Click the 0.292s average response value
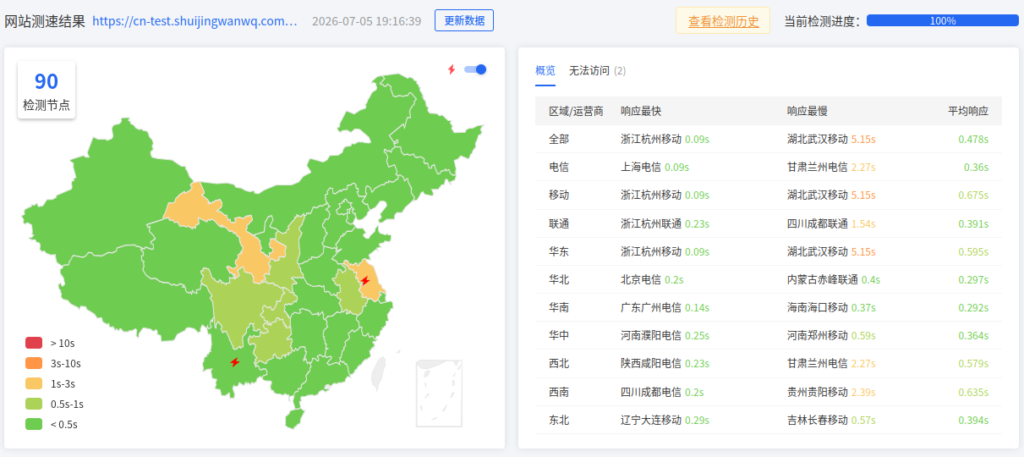The width and height of the screenshot is (1024, 457). pyautogui.click(x=974, y=307)
